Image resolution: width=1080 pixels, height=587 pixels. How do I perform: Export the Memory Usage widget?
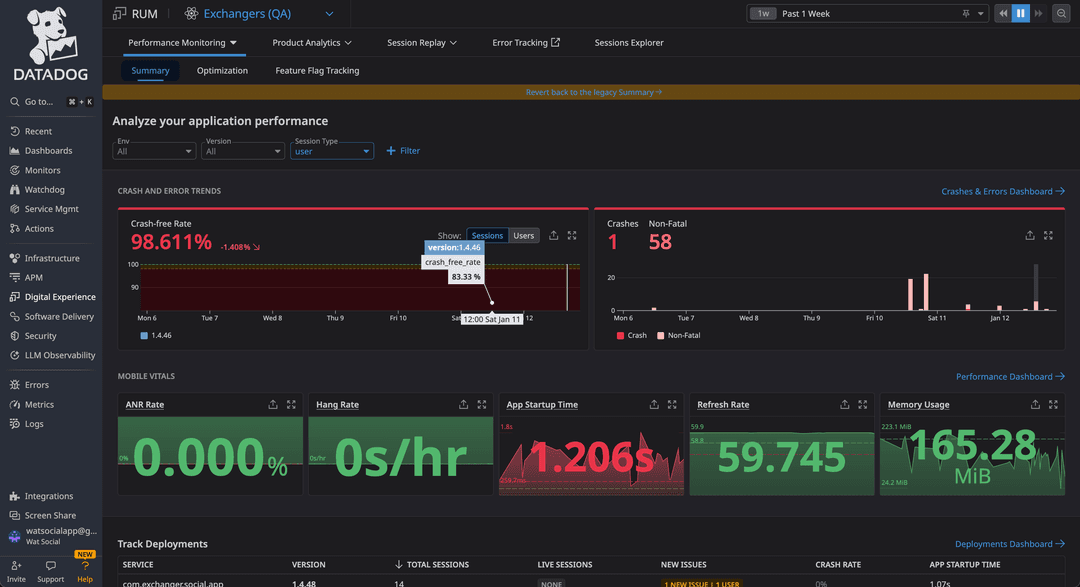click(1035, 404)
